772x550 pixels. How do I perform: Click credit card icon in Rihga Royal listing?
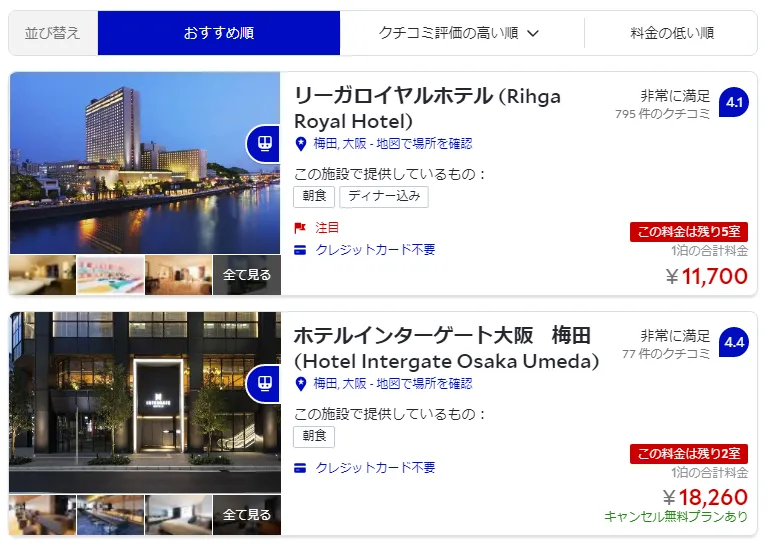coord(300,250)
